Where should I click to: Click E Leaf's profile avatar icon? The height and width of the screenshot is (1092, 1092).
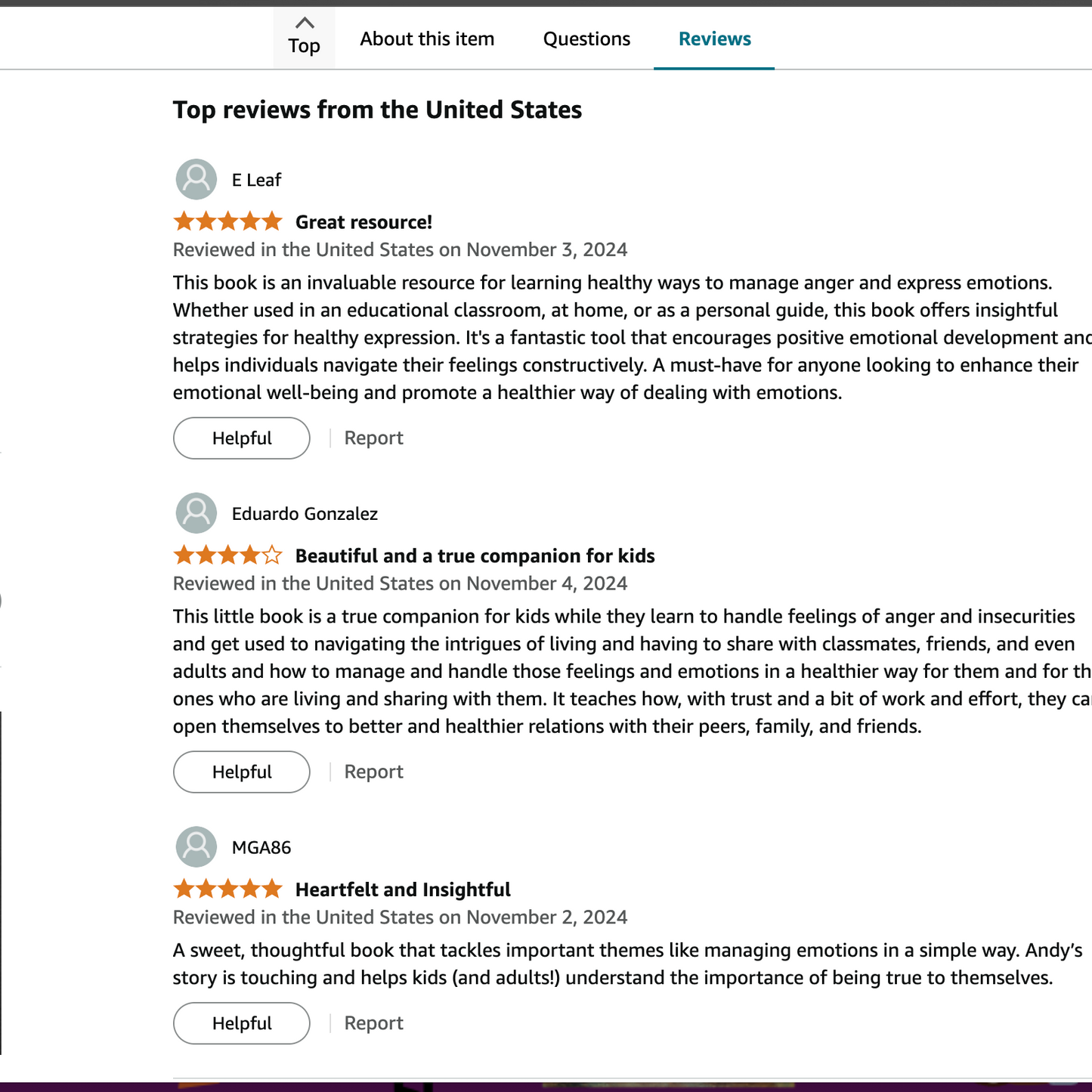(196, 179)
